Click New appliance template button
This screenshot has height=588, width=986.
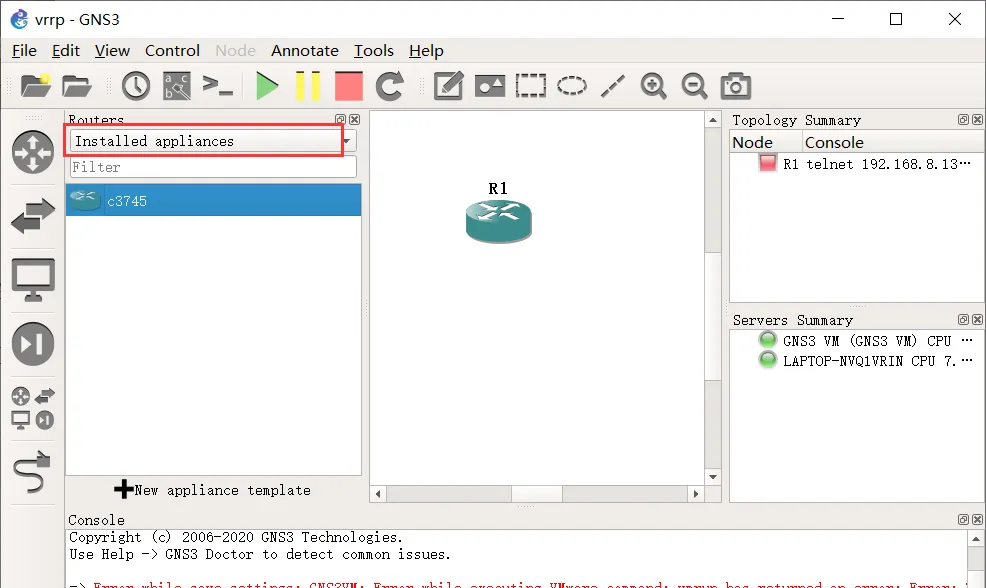[213, 490]
